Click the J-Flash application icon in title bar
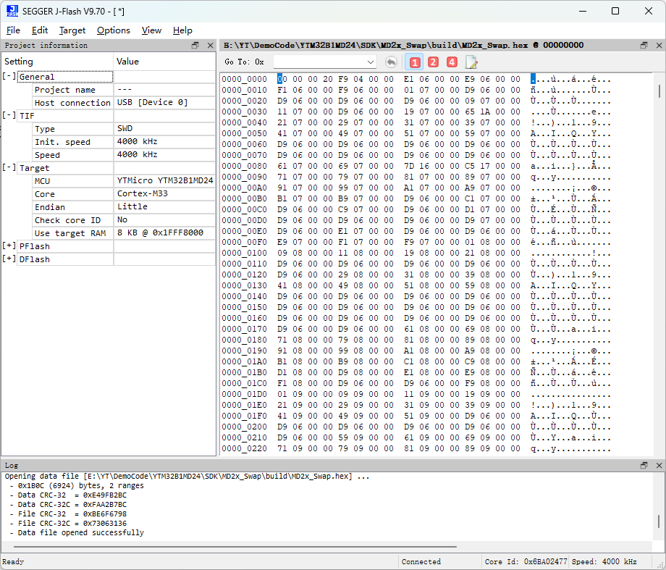 pyautogui.click(x=12, y=11)
